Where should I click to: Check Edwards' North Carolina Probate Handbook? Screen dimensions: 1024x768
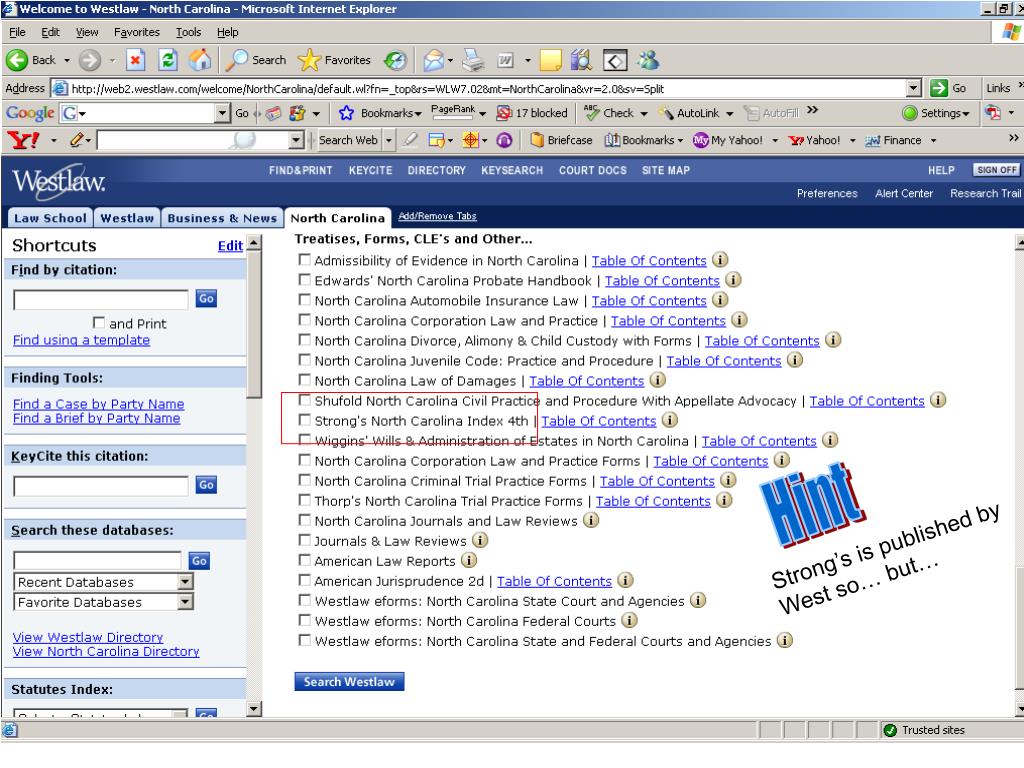304,280
